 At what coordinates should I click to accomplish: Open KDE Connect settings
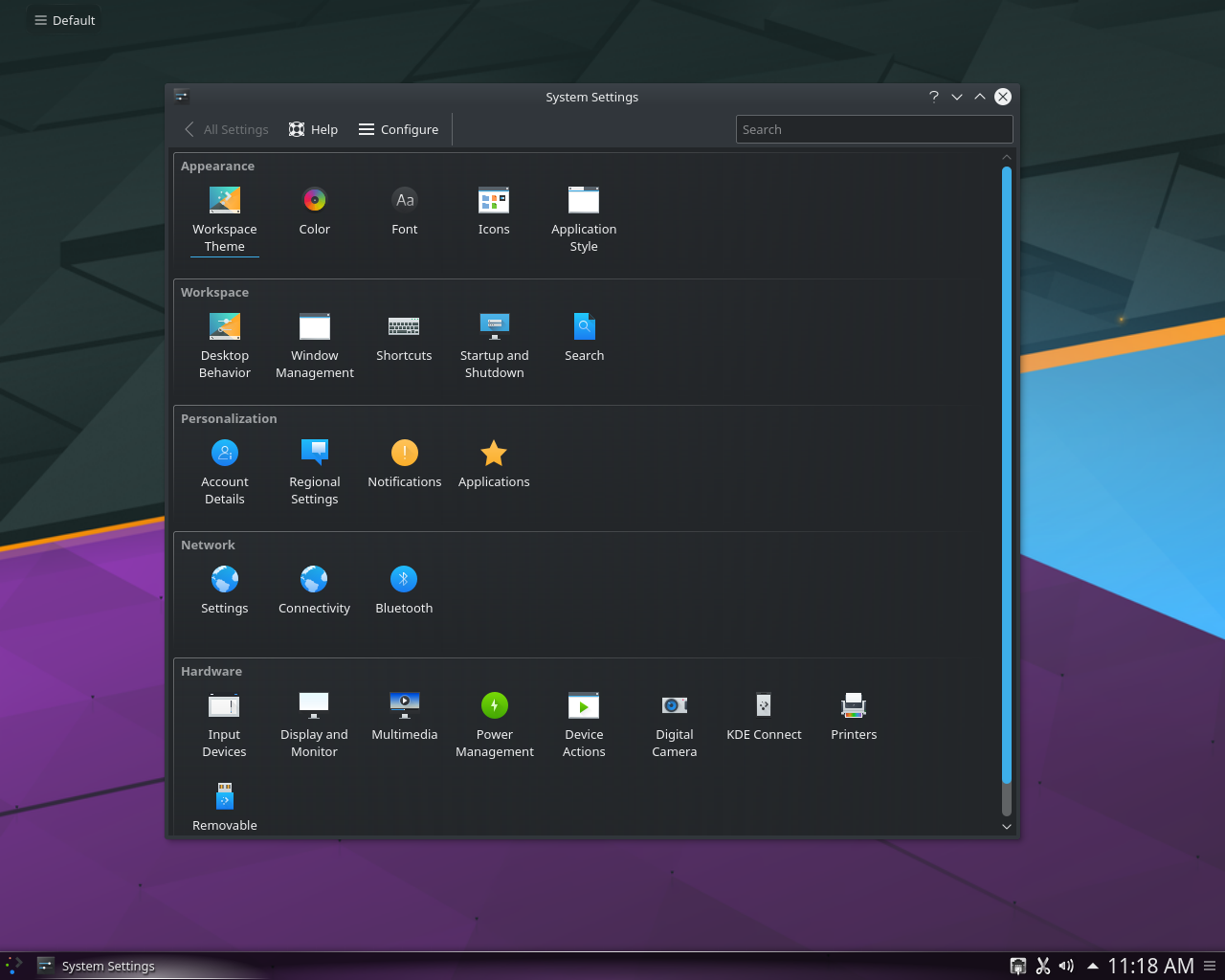coord(764,717)
